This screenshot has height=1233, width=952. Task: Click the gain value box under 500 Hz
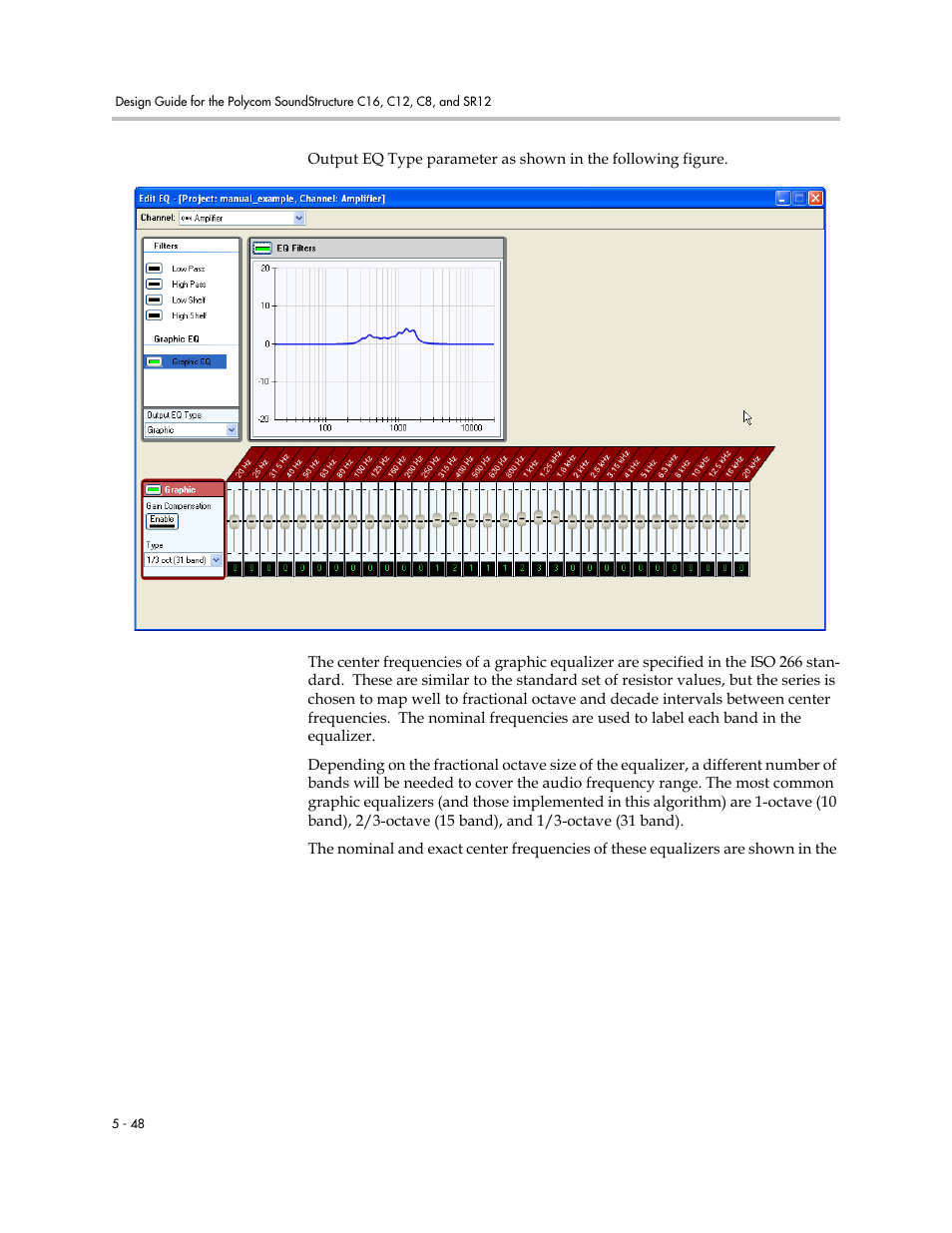coord(471,568)
